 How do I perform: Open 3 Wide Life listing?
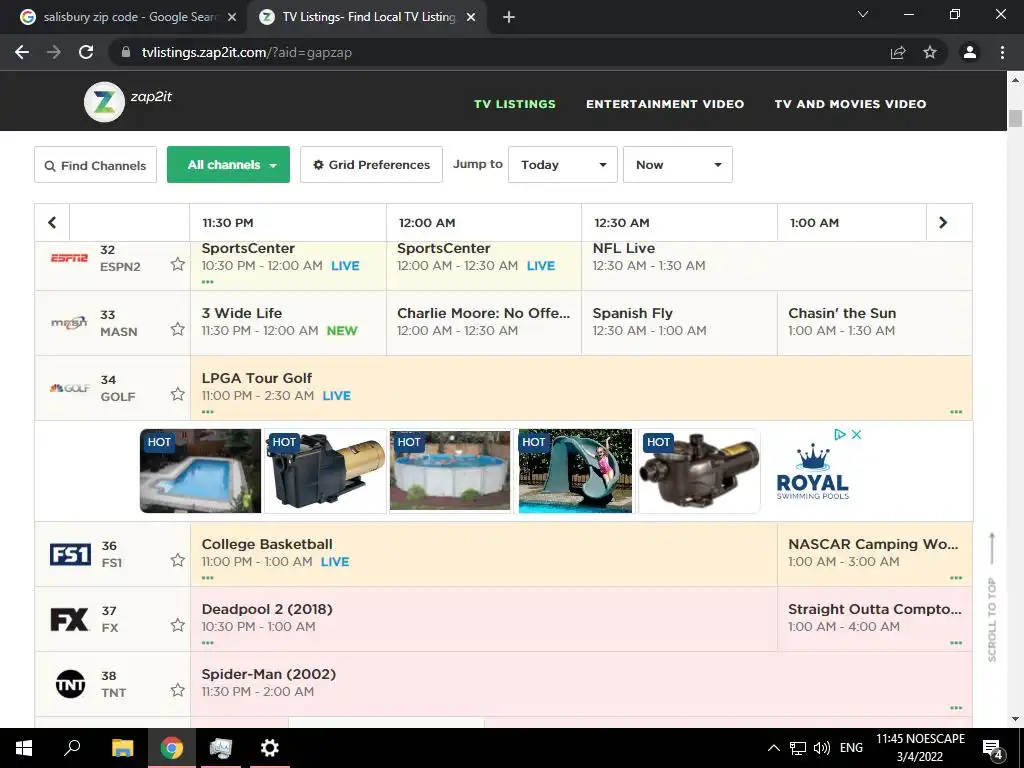288,323
